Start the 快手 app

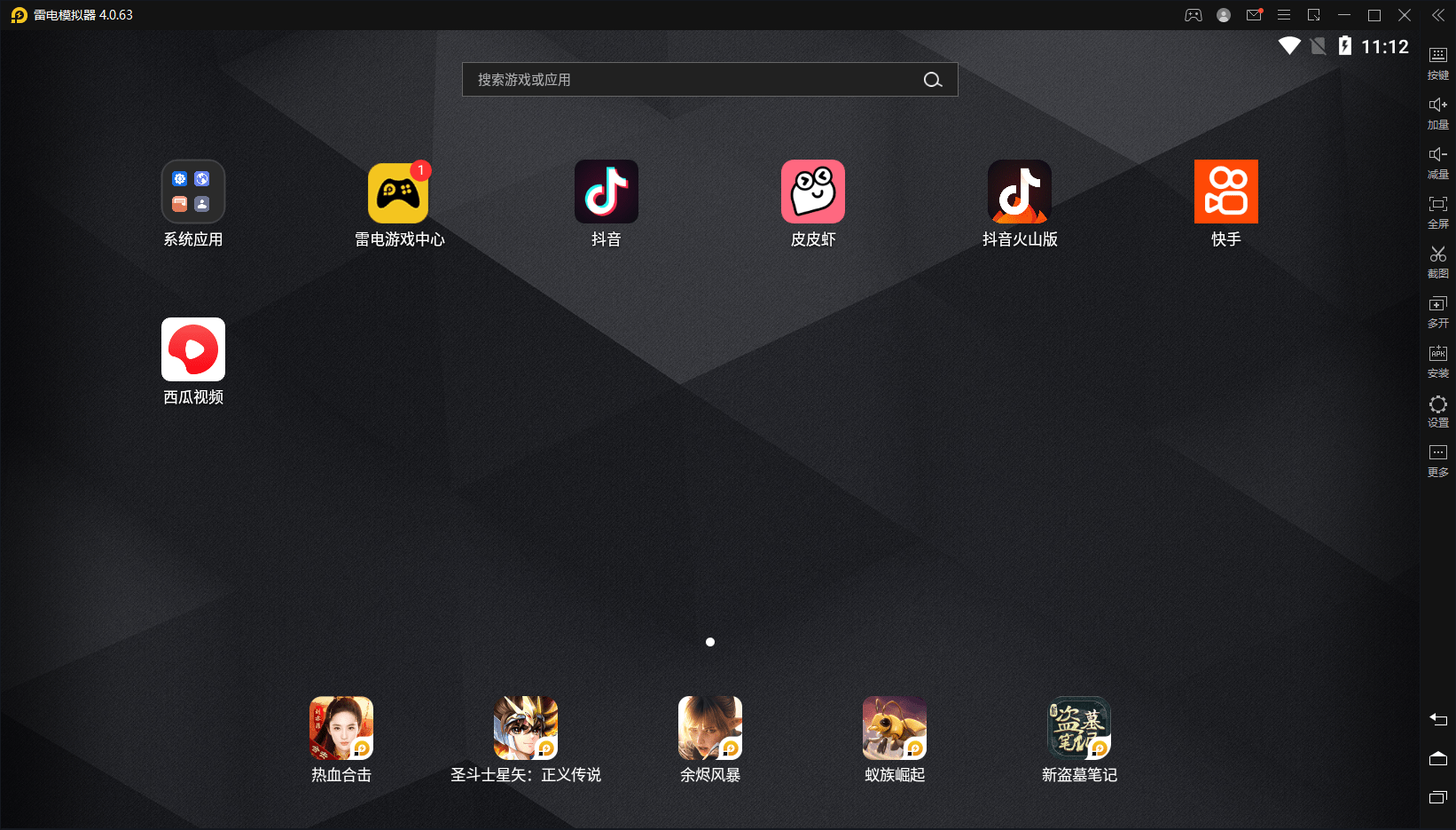click(1226, 192)
